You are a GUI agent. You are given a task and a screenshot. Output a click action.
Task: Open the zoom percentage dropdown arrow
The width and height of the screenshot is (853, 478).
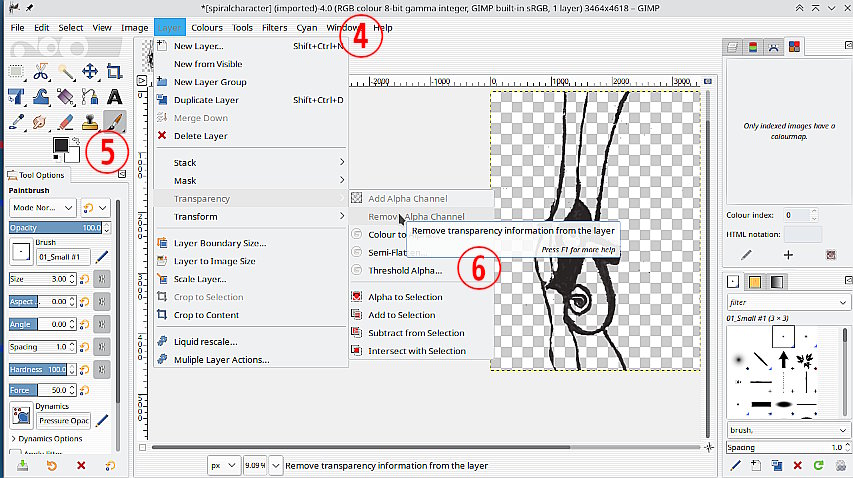pyautogui.click(x=276, y=465)
